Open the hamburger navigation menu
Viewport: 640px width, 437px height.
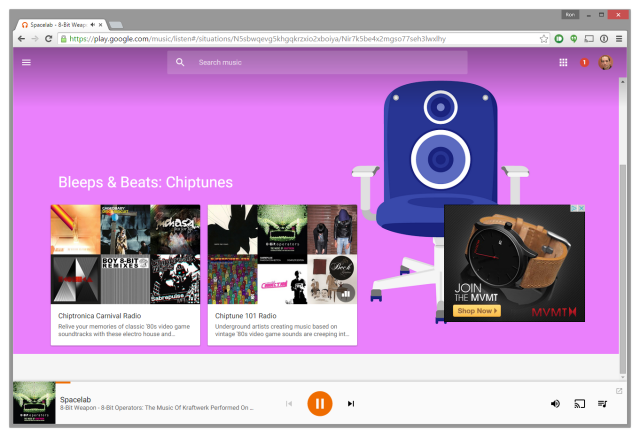coord(26,62)
